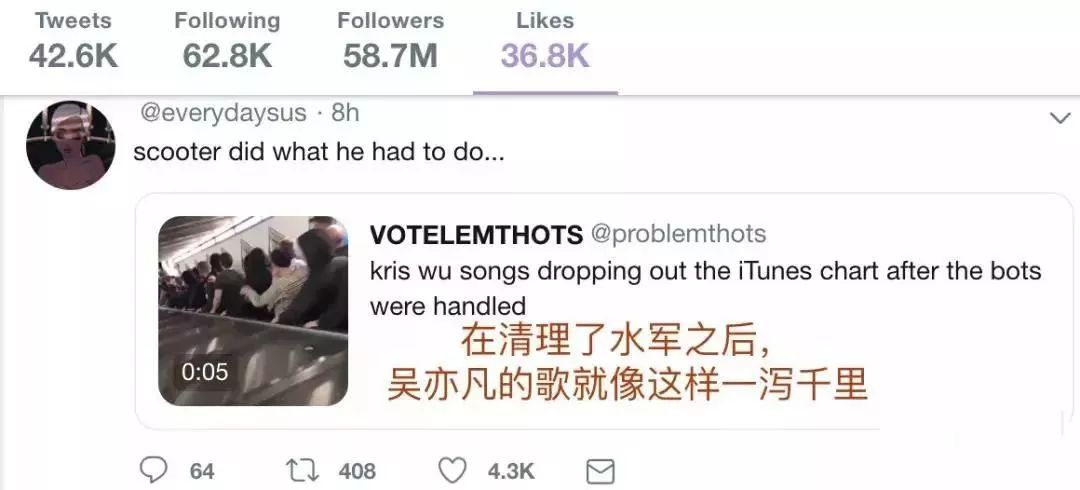Click the retweet arrows icon

coord(304,471)
